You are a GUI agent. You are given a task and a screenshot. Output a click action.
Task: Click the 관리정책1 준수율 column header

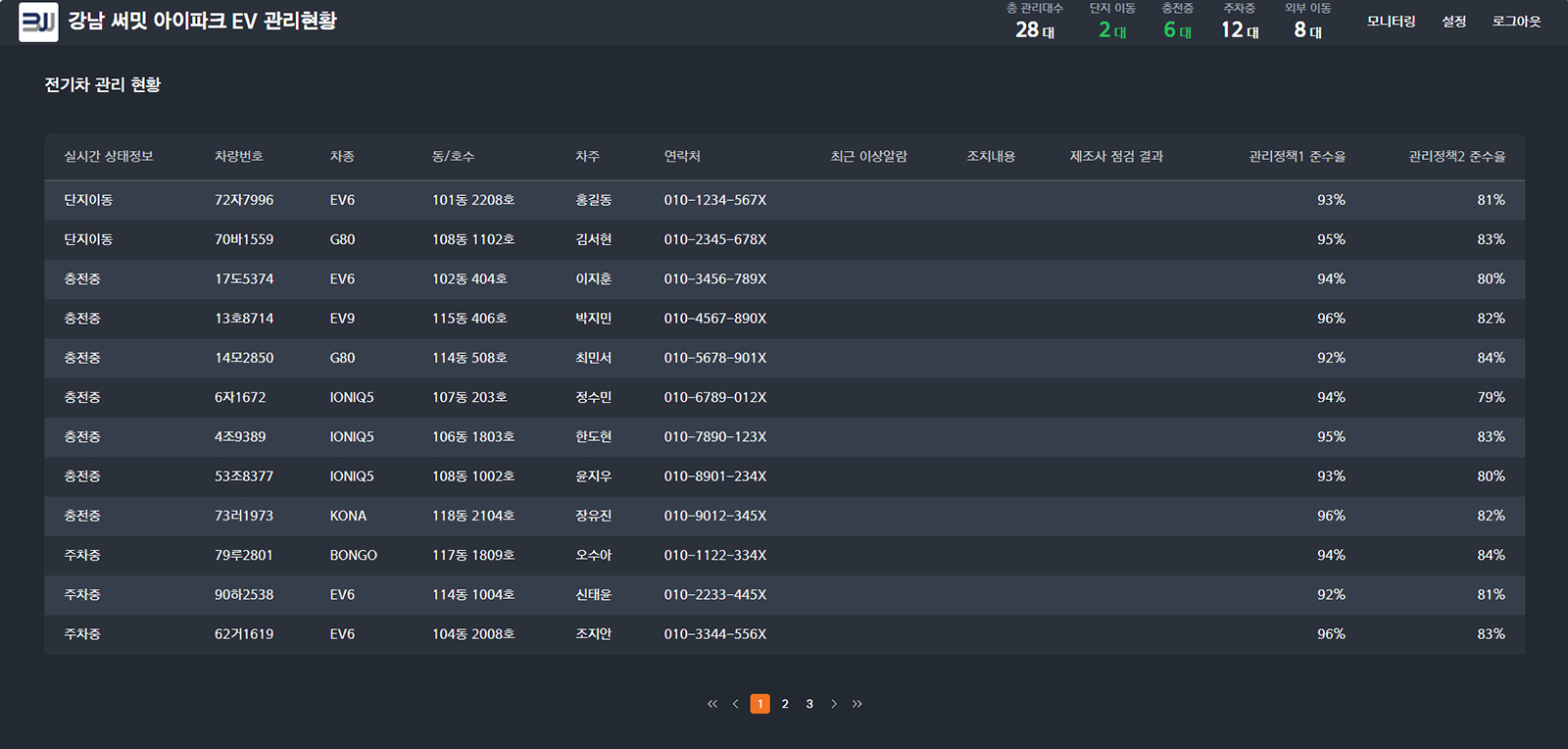(1297, 157)
